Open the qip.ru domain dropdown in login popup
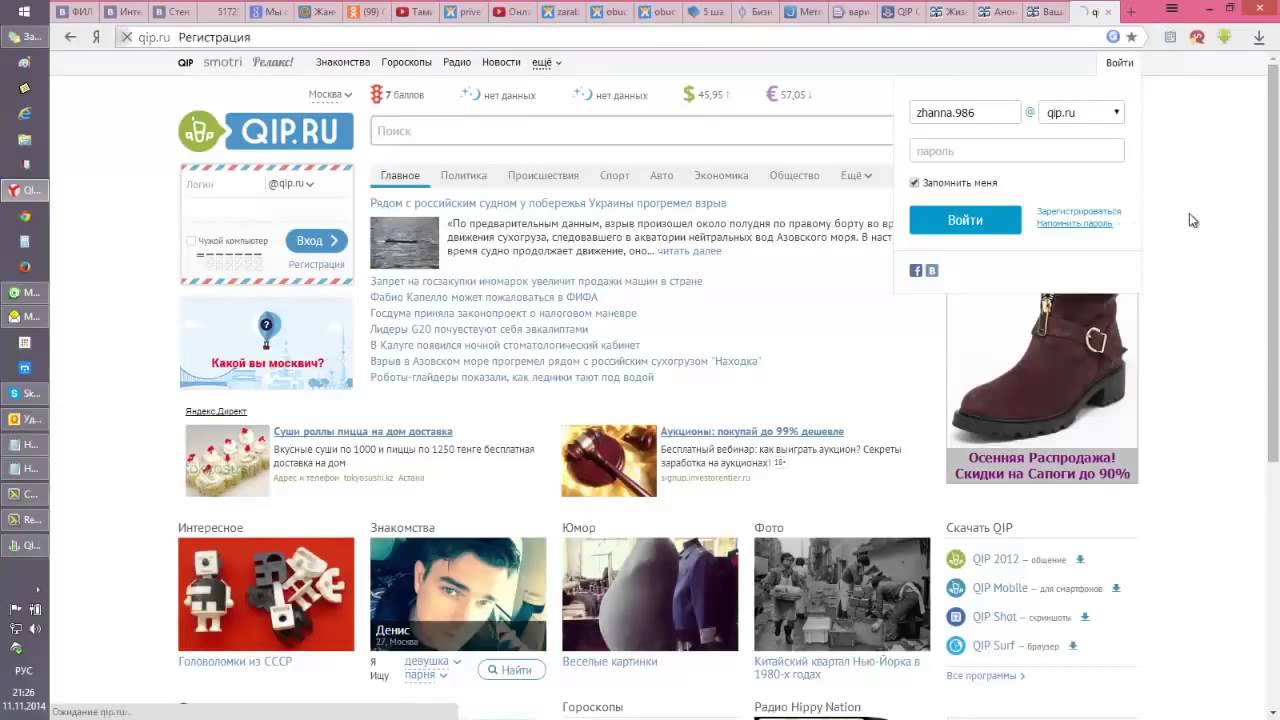The width and height of the screenshot is (1280, 720). (x=1082, y=112)
